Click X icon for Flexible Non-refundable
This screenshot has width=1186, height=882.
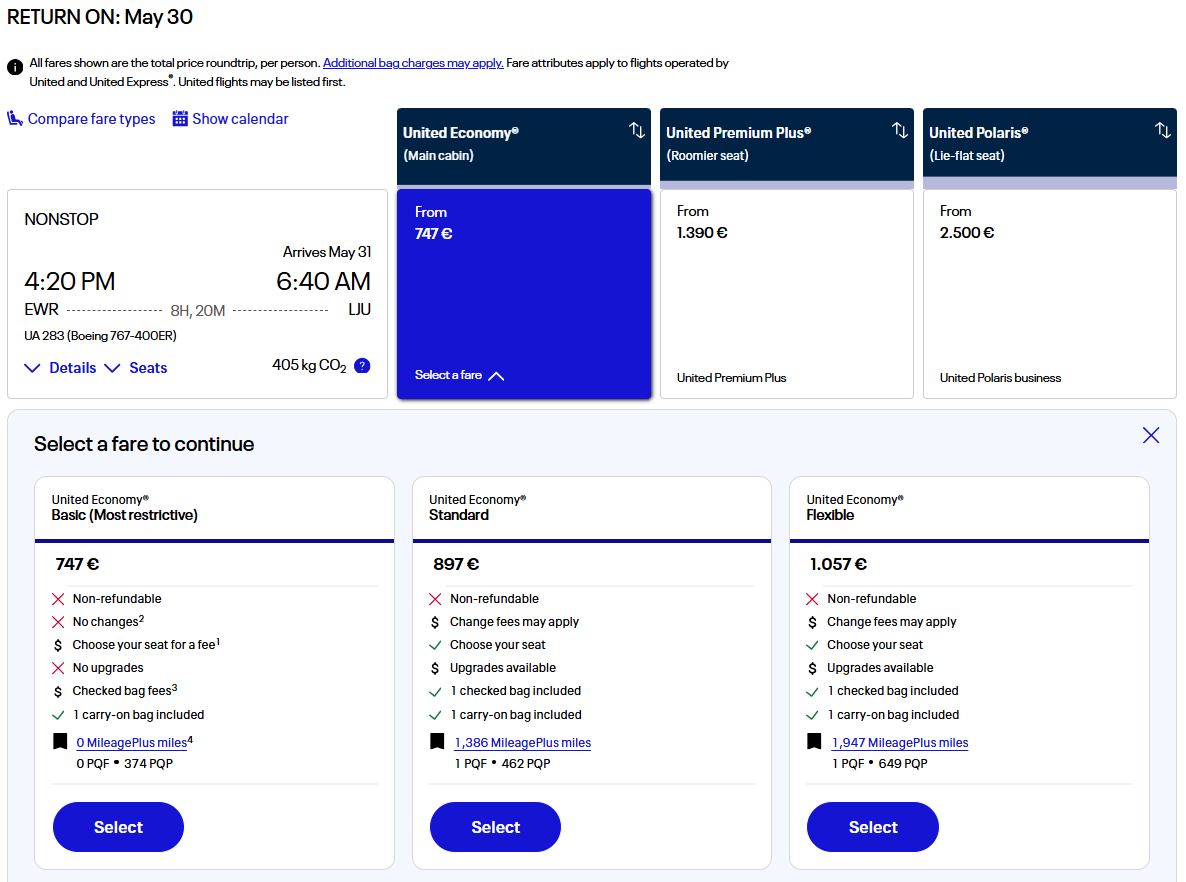812,599
